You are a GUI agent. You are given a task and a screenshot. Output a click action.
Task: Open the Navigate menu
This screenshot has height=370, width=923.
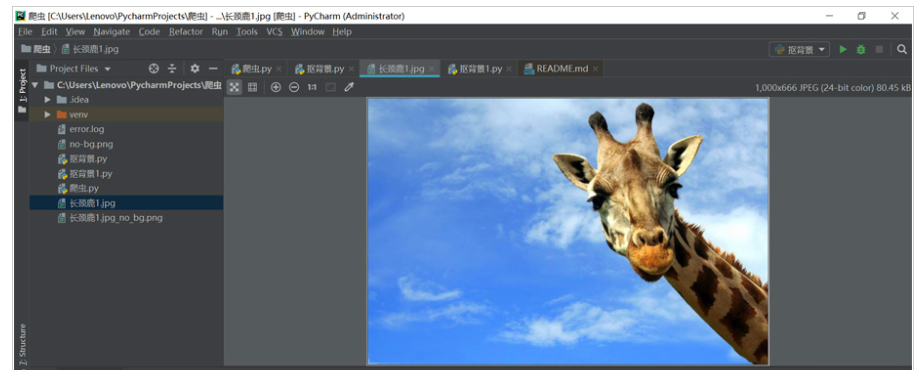(111, 32)
